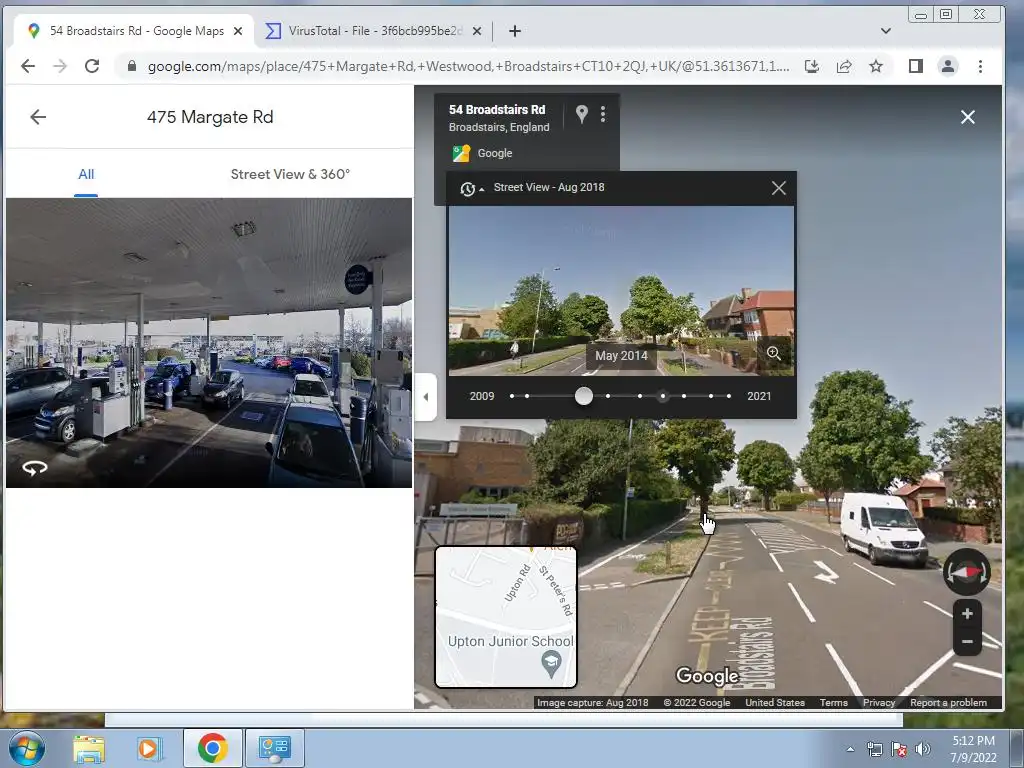Close the Street View date panel
Screen dimensions: 1024x768
pos(778,188)
